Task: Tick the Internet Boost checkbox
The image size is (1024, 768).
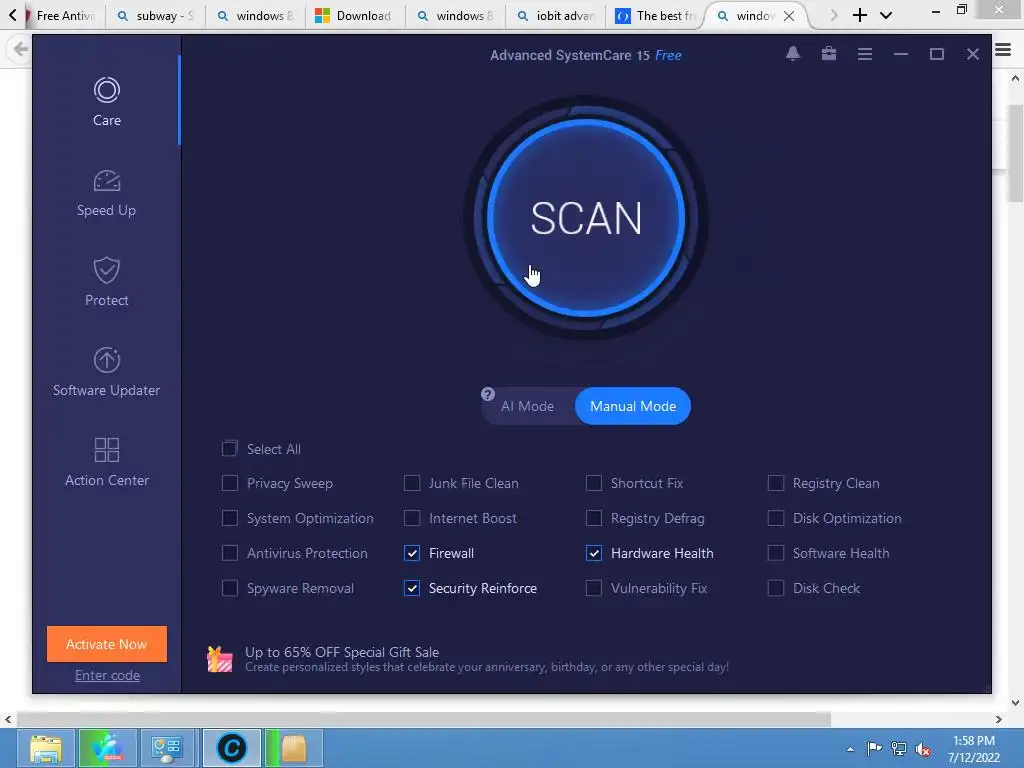Action: [x=411, y=519]
